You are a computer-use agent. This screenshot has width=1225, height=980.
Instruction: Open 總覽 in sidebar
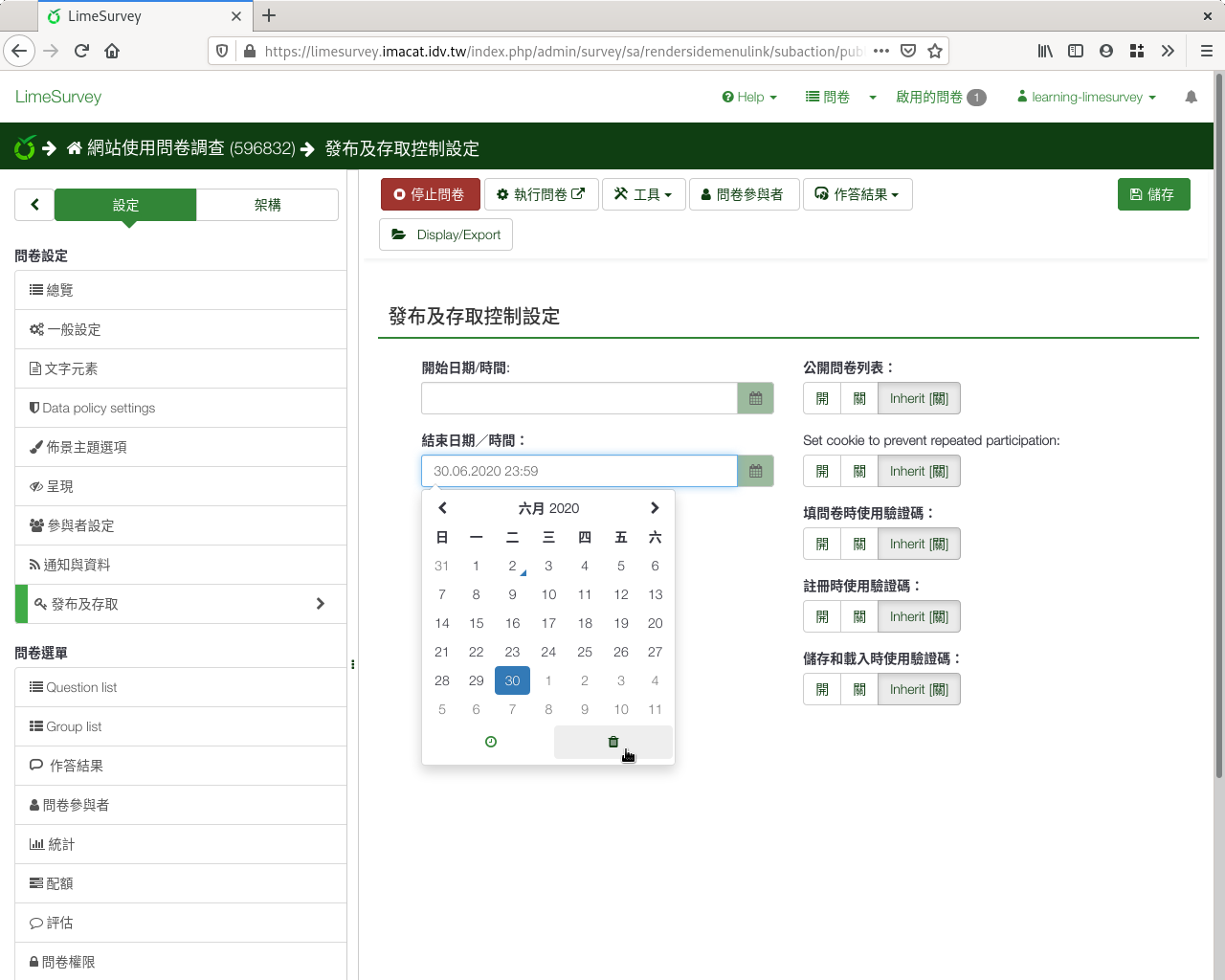pos(181,290)
